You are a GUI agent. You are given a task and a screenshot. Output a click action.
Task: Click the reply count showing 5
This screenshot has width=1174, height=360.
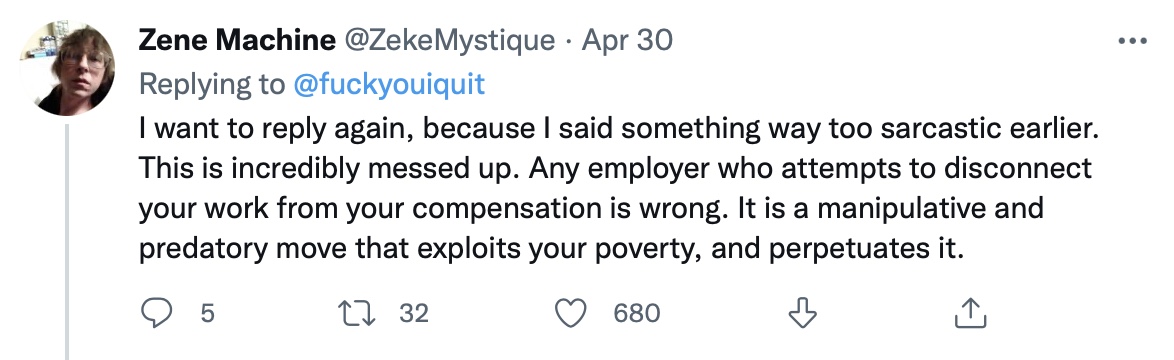tap(207, 313)
